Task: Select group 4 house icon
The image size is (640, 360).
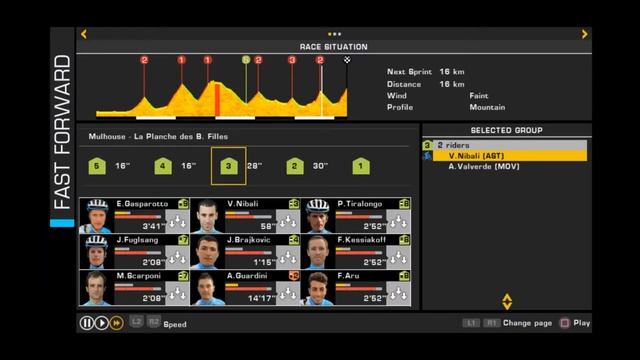Action: point(163,166)
